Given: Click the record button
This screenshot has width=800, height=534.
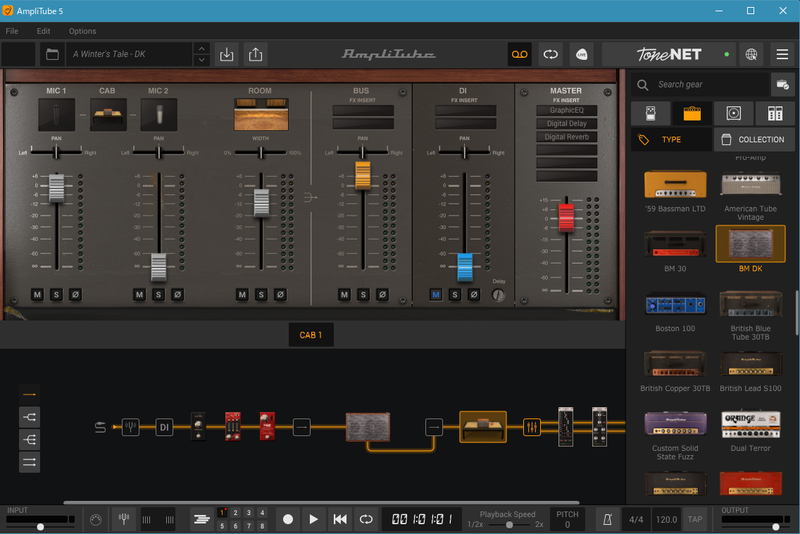Looking at the screenshot, I should [x=288, y=519].
